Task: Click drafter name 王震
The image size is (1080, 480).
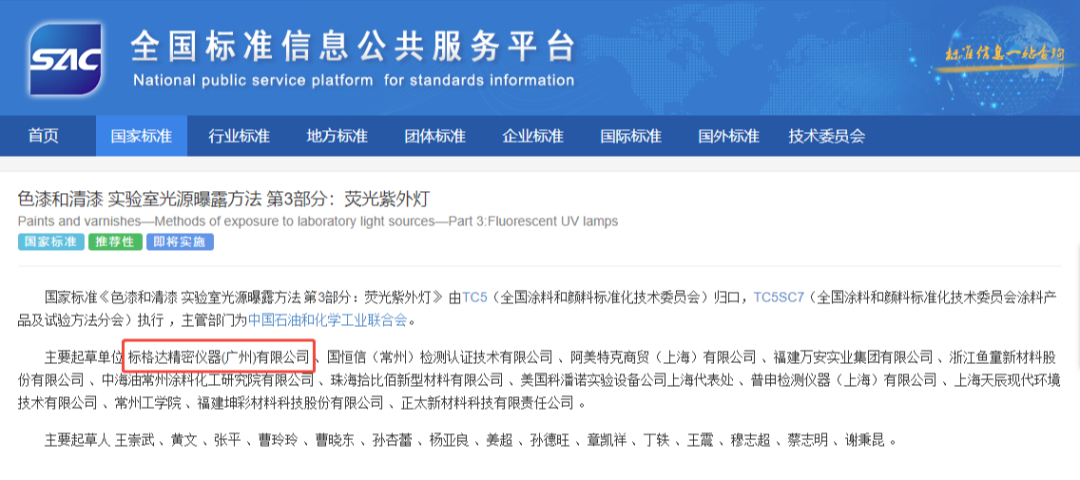Action: point(700,440)
